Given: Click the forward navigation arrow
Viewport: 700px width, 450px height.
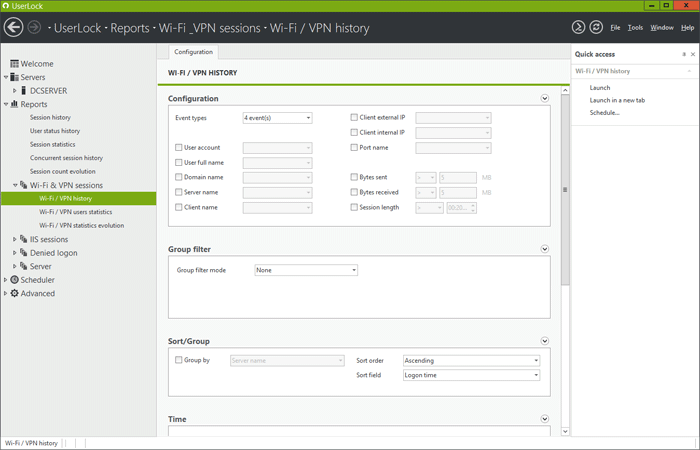Looking at the screenshot, I should click(x=34, y=27).
